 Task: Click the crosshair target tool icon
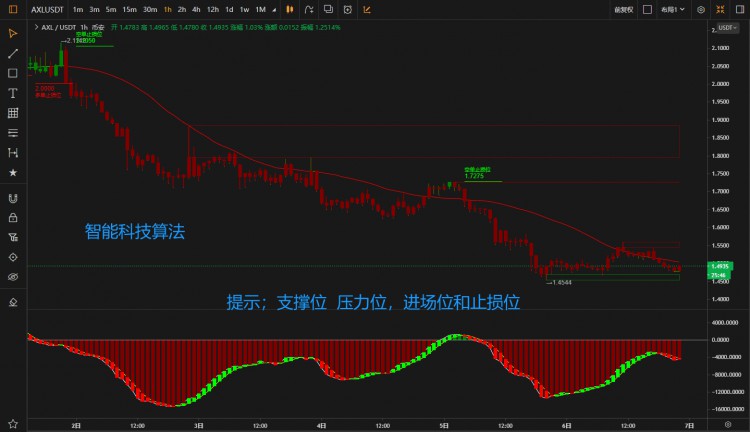(x=13, y=257)
